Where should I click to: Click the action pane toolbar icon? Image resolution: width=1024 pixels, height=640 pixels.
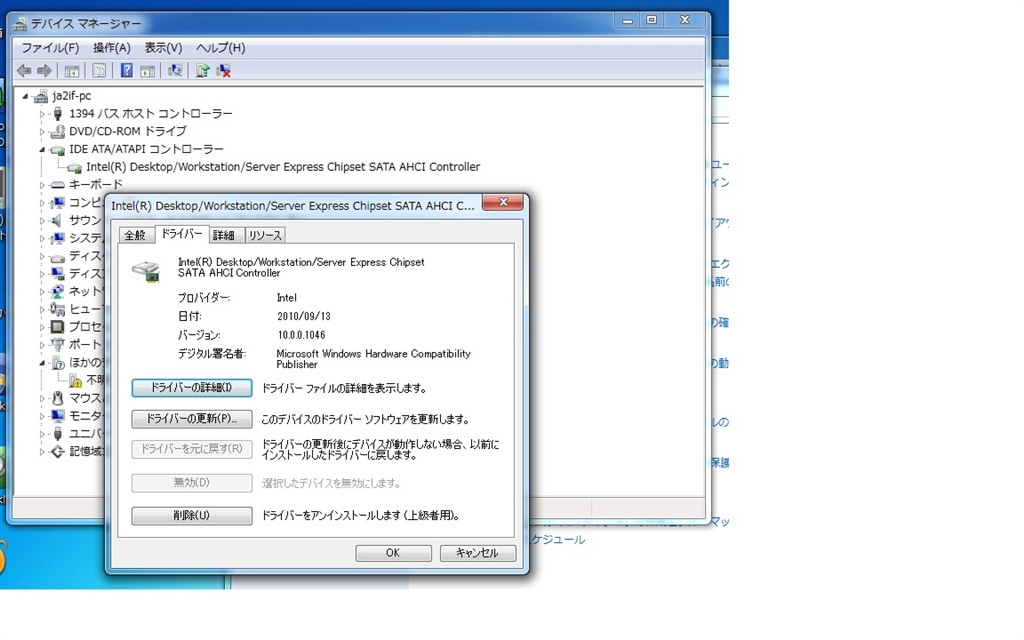point(148,71)
